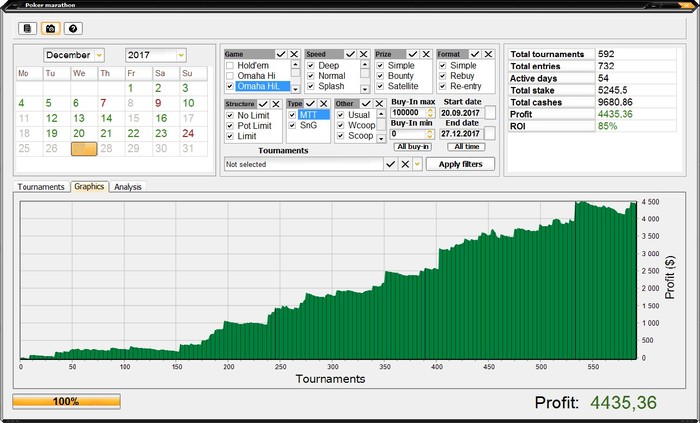Click the All time button
This screenshot has width=700, height=423.
coord(467,147)
